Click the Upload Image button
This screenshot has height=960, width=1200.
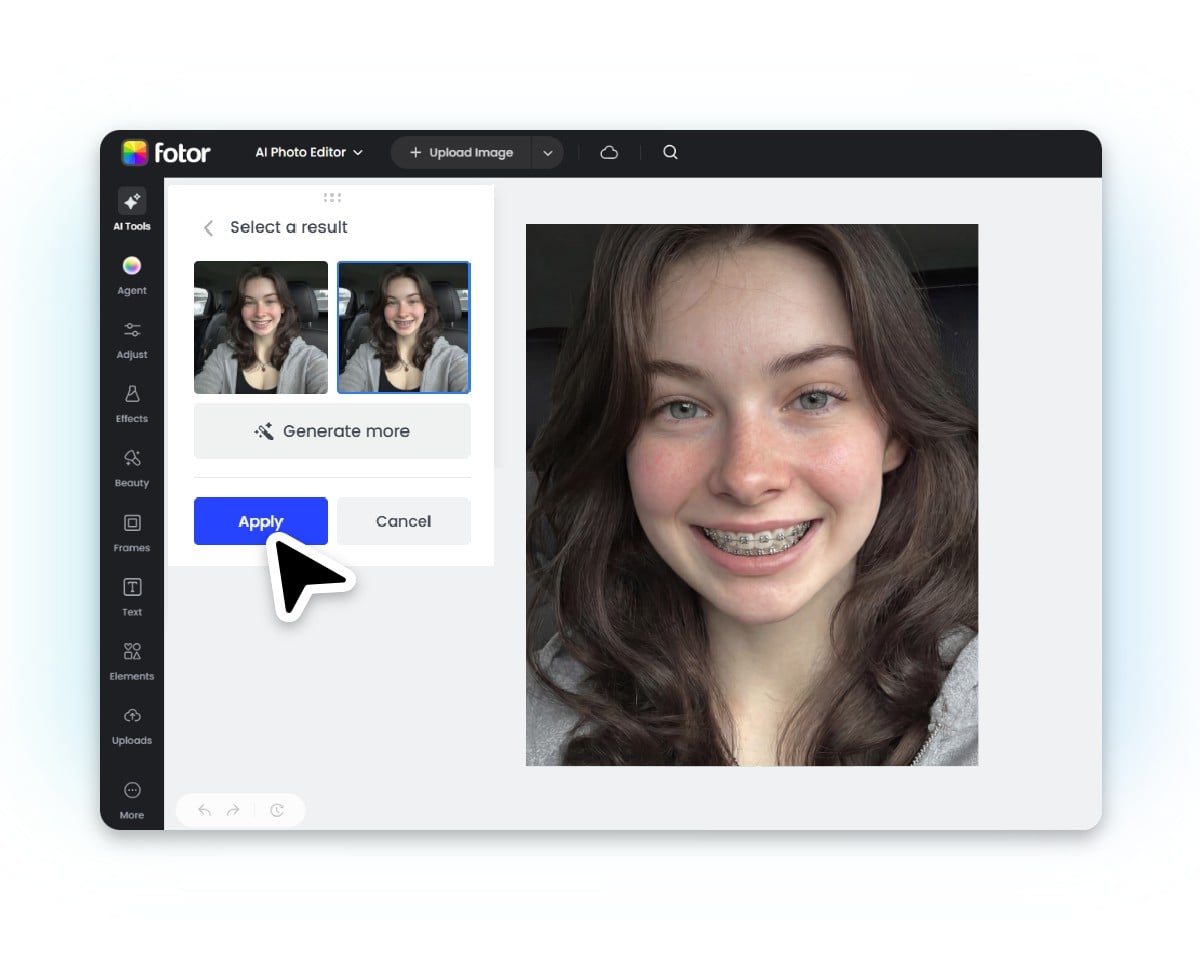tap(462, 153)
